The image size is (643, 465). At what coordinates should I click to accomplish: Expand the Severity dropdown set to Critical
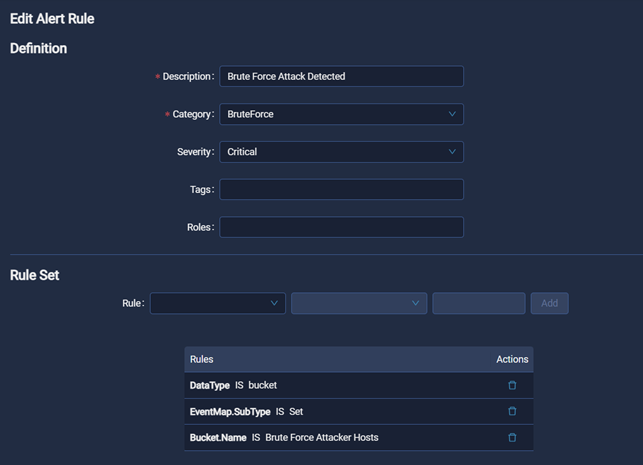click(341, 152)
